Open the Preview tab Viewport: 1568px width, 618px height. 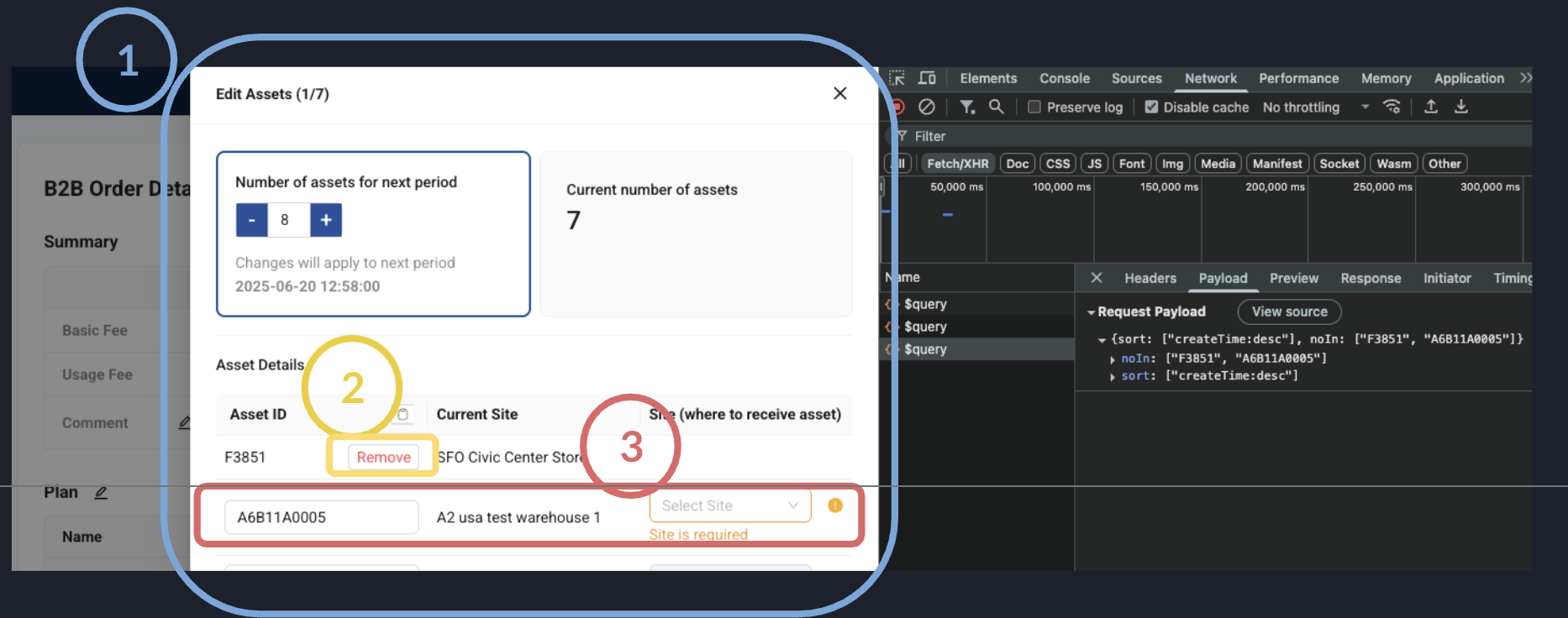(1294, 278)
